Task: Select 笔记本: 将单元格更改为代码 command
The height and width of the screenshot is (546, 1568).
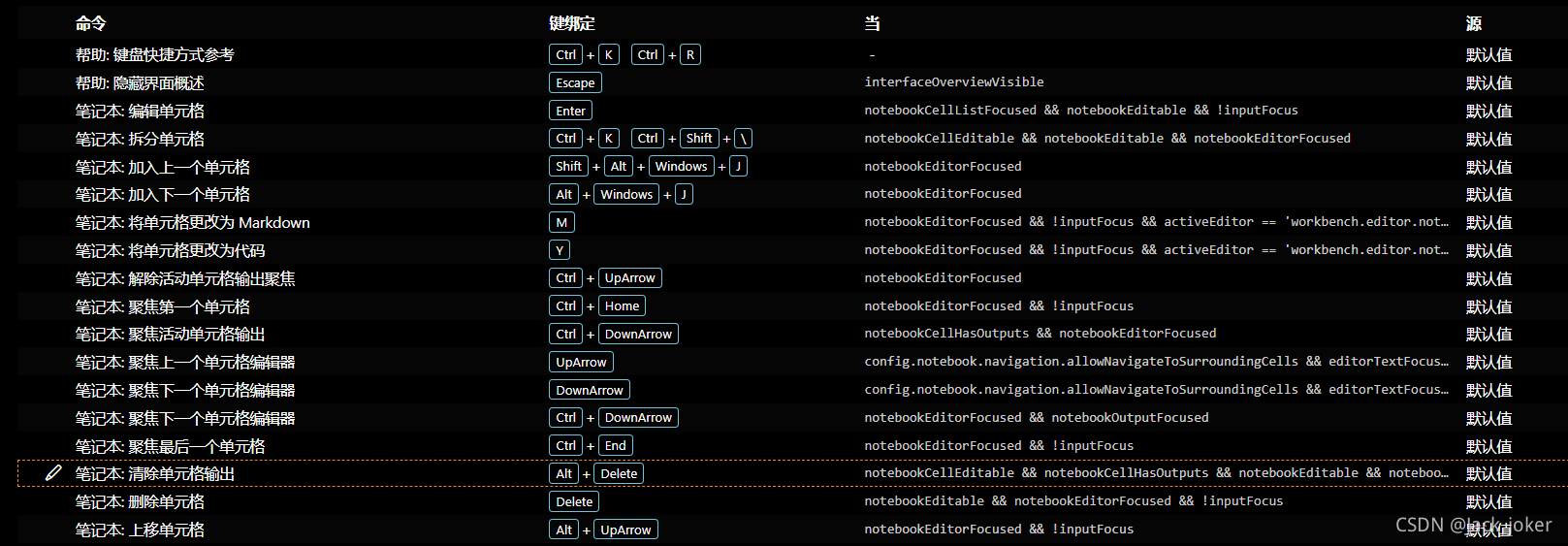Action: (171, 251)
